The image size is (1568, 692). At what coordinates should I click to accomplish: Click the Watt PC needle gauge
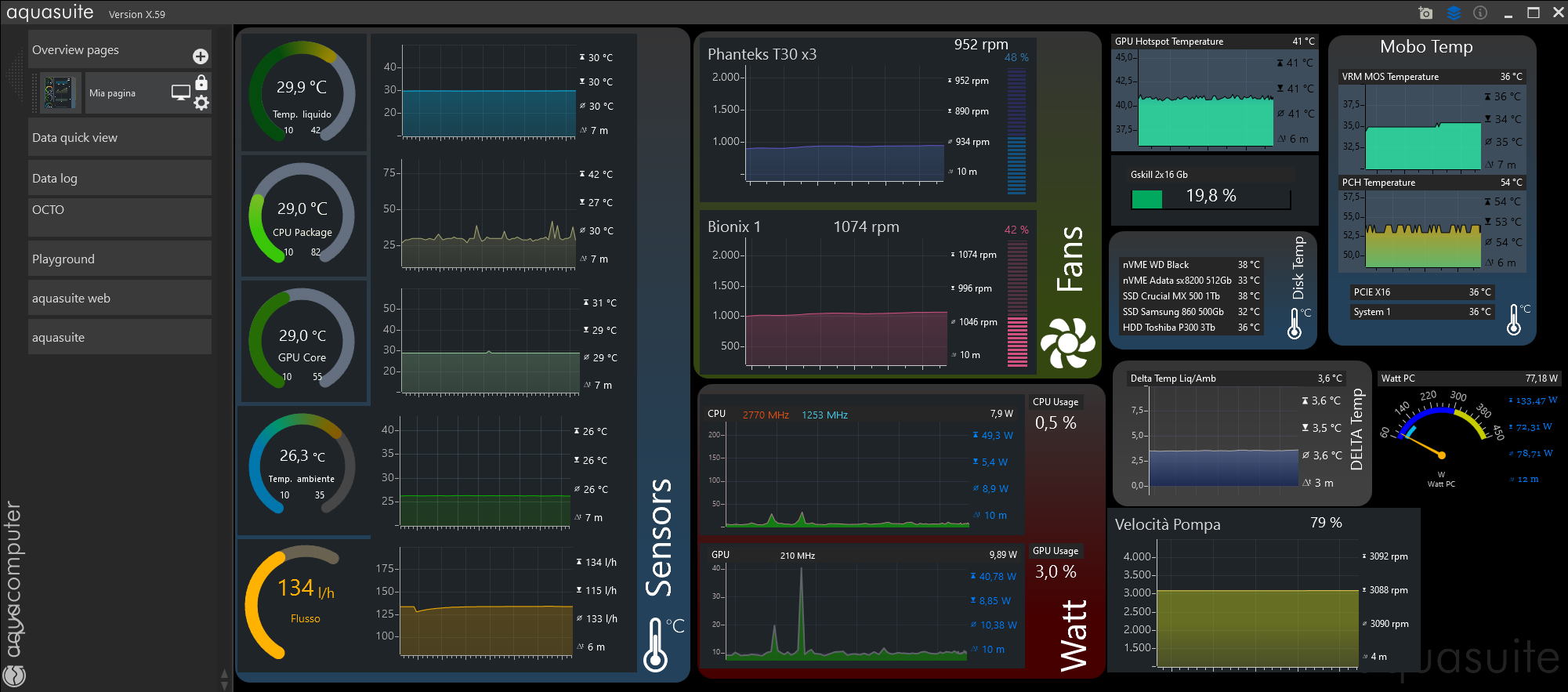point(1441,435)
